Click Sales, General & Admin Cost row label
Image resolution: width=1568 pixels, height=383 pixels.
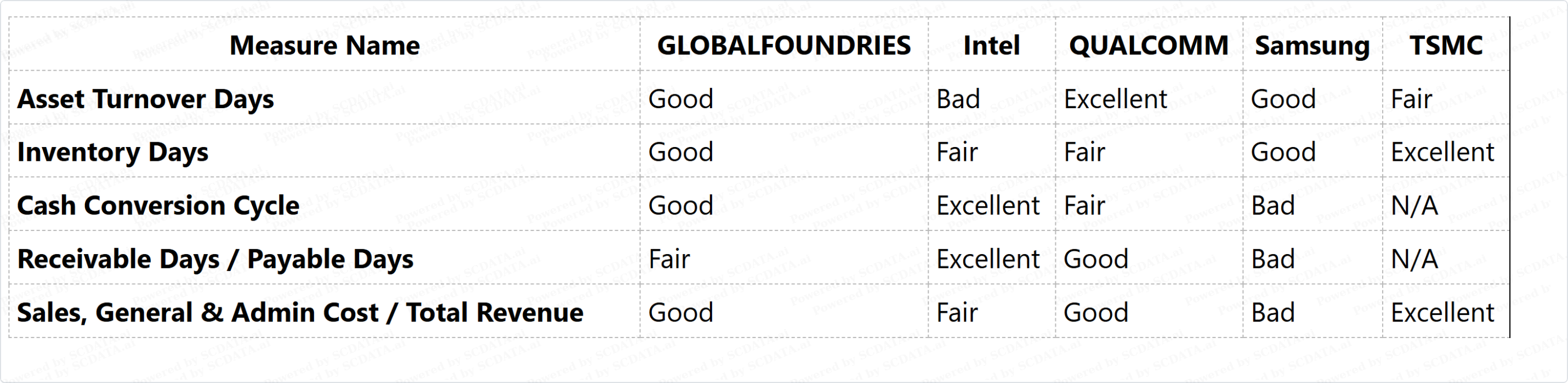(300, 312)
